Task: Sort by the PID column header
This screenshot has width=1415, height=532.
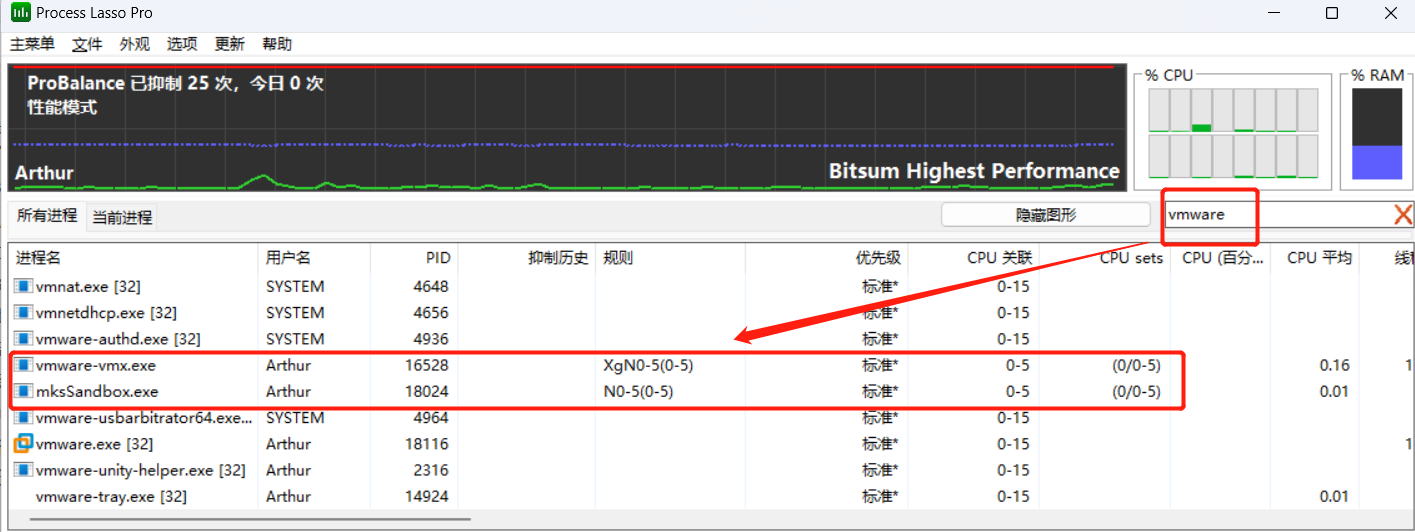Action: tap(414, 258)
